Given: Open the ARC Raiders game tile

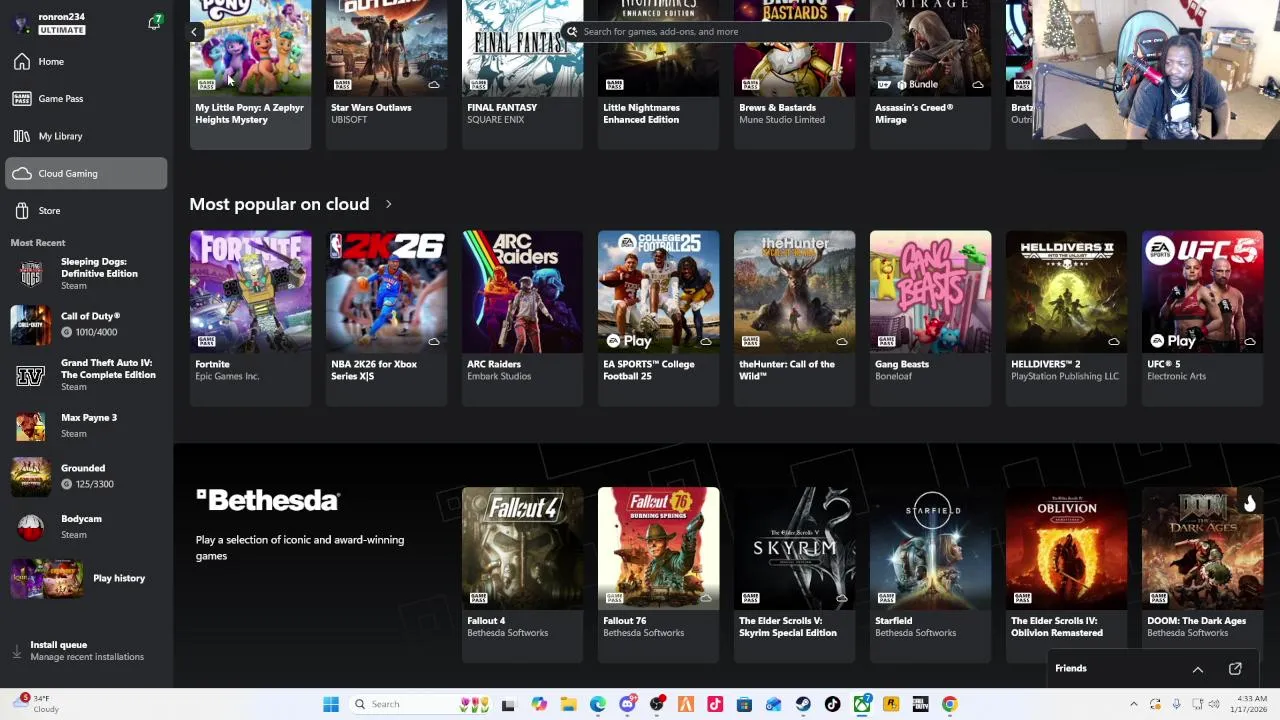Looking at the screenshot, I should [522, 318].
